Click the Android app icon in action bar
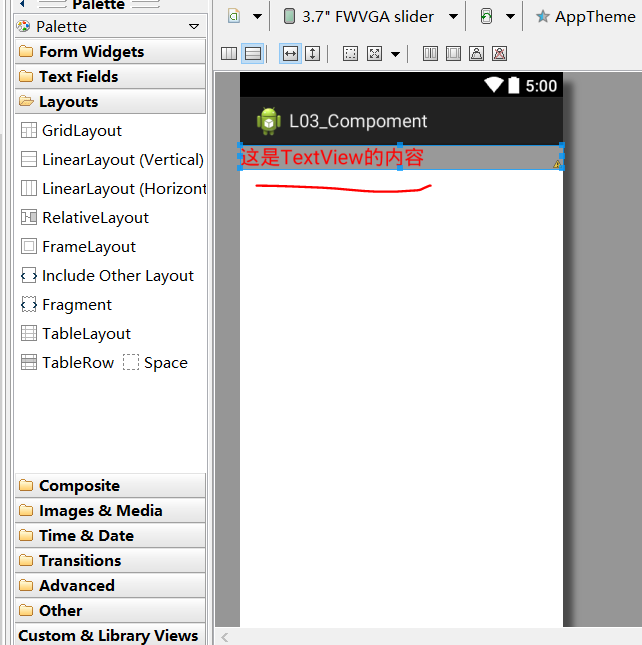642x645 pixels. pyautogui.click(x=269, y=121)
